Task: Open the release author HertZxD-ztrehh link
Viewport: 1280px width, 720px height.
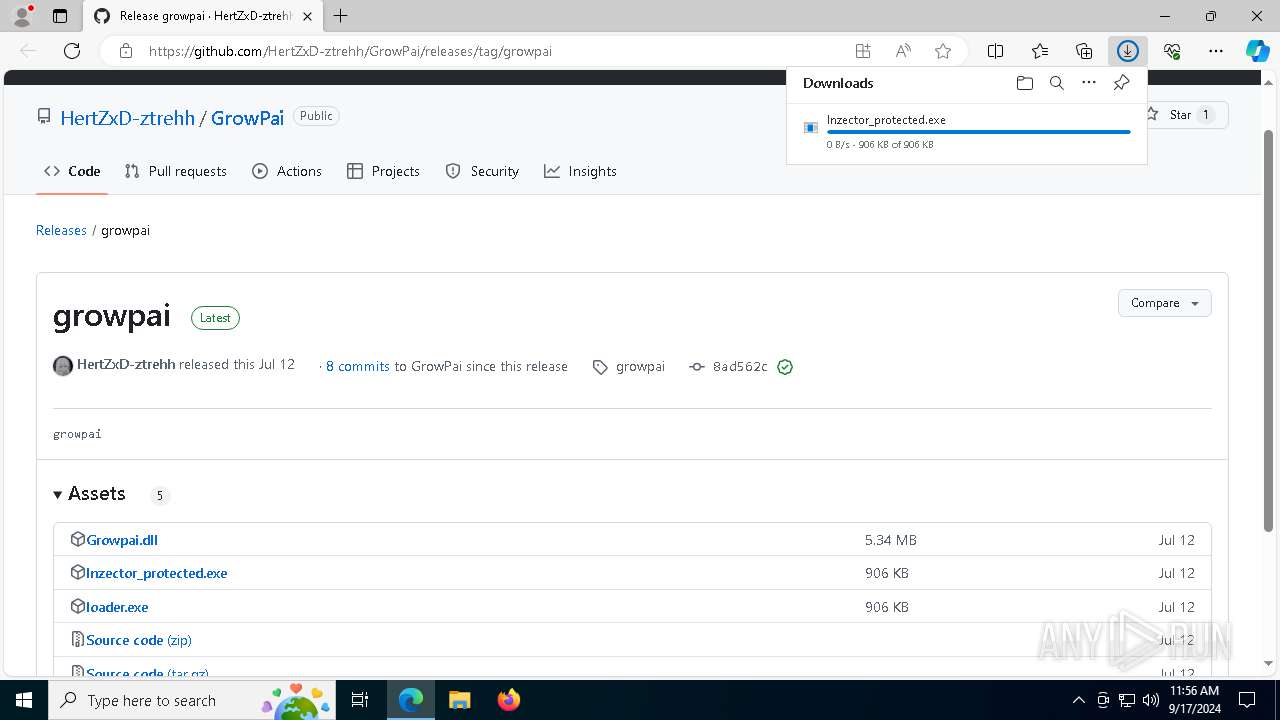Action: [126, 365]
